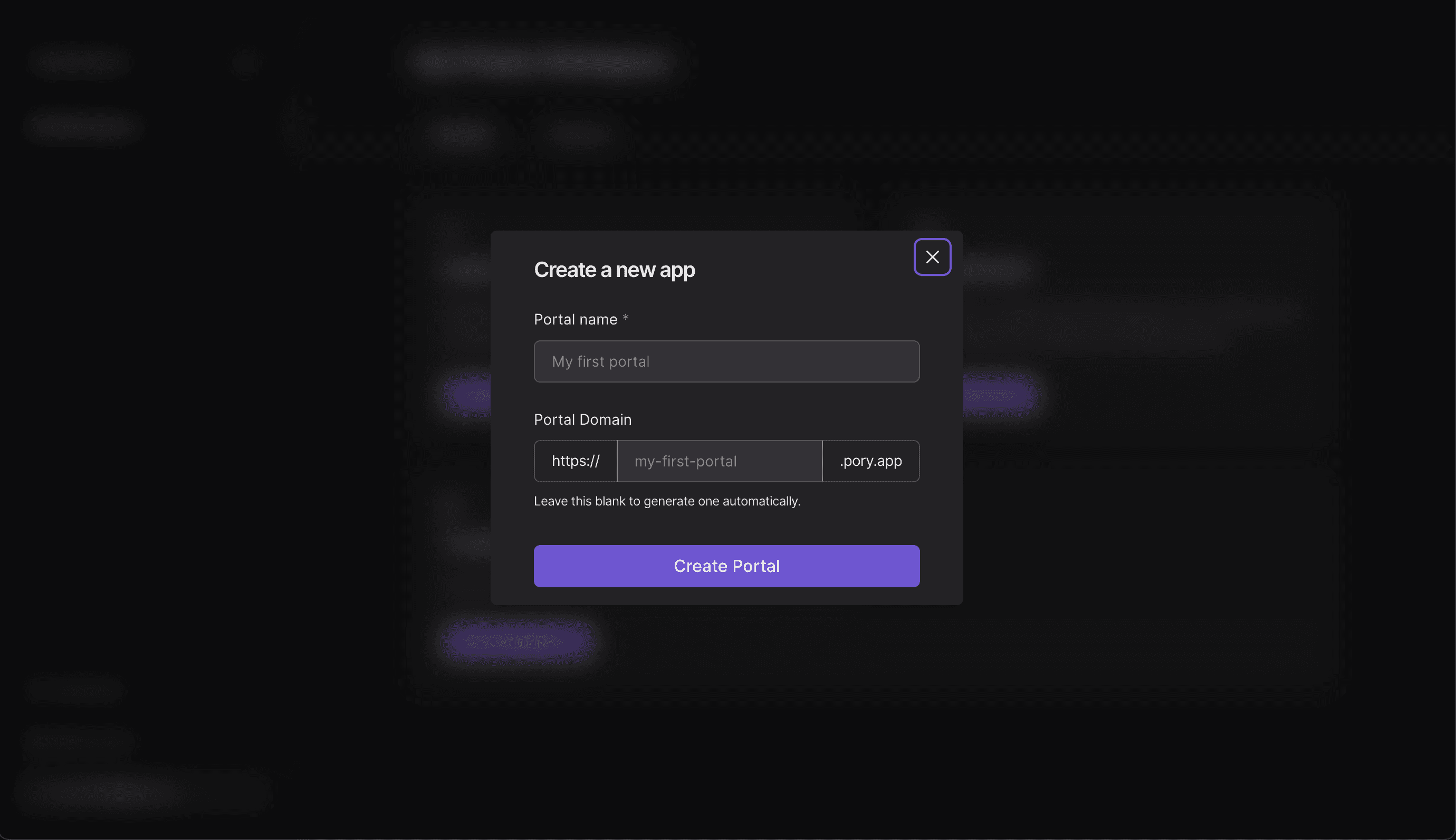The height and width of the screenshot is (840, 1456).
Task: Click the blurred purple button left of dialog
Action: [x=468, y=395]
